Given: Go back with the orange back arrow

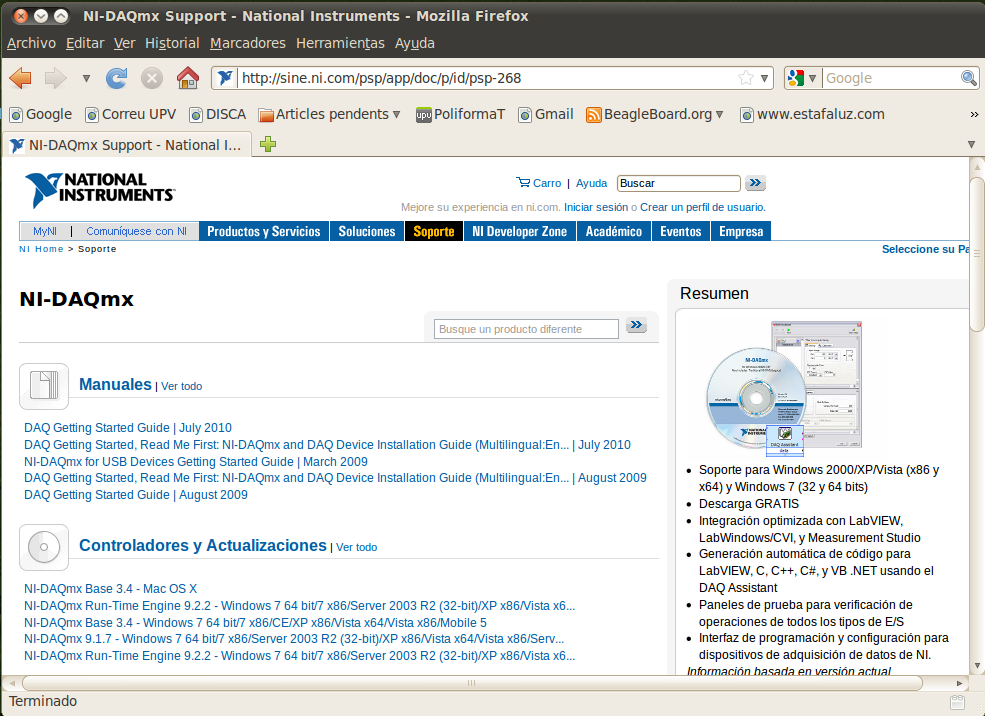Looking at the screenshot, I should 21,78.
